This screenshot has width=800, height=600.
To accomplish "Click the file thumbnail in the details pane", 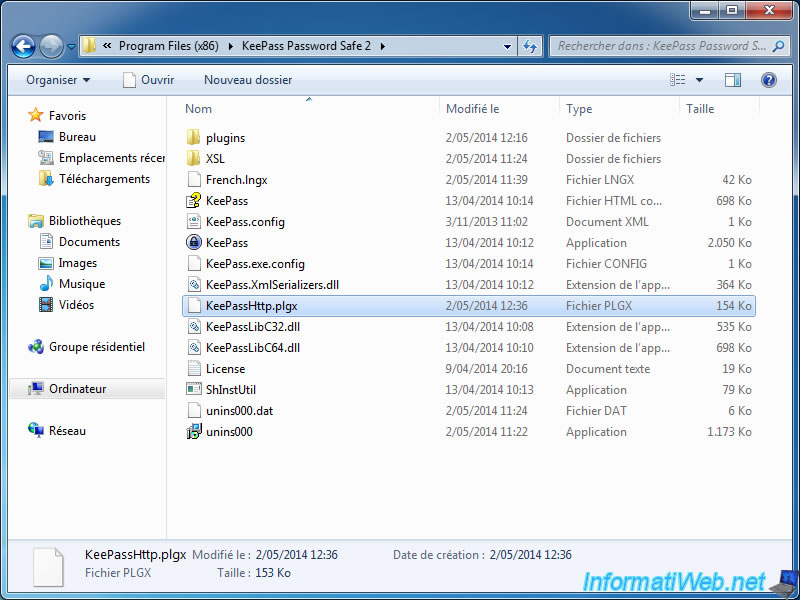I will tap(48, 567).
